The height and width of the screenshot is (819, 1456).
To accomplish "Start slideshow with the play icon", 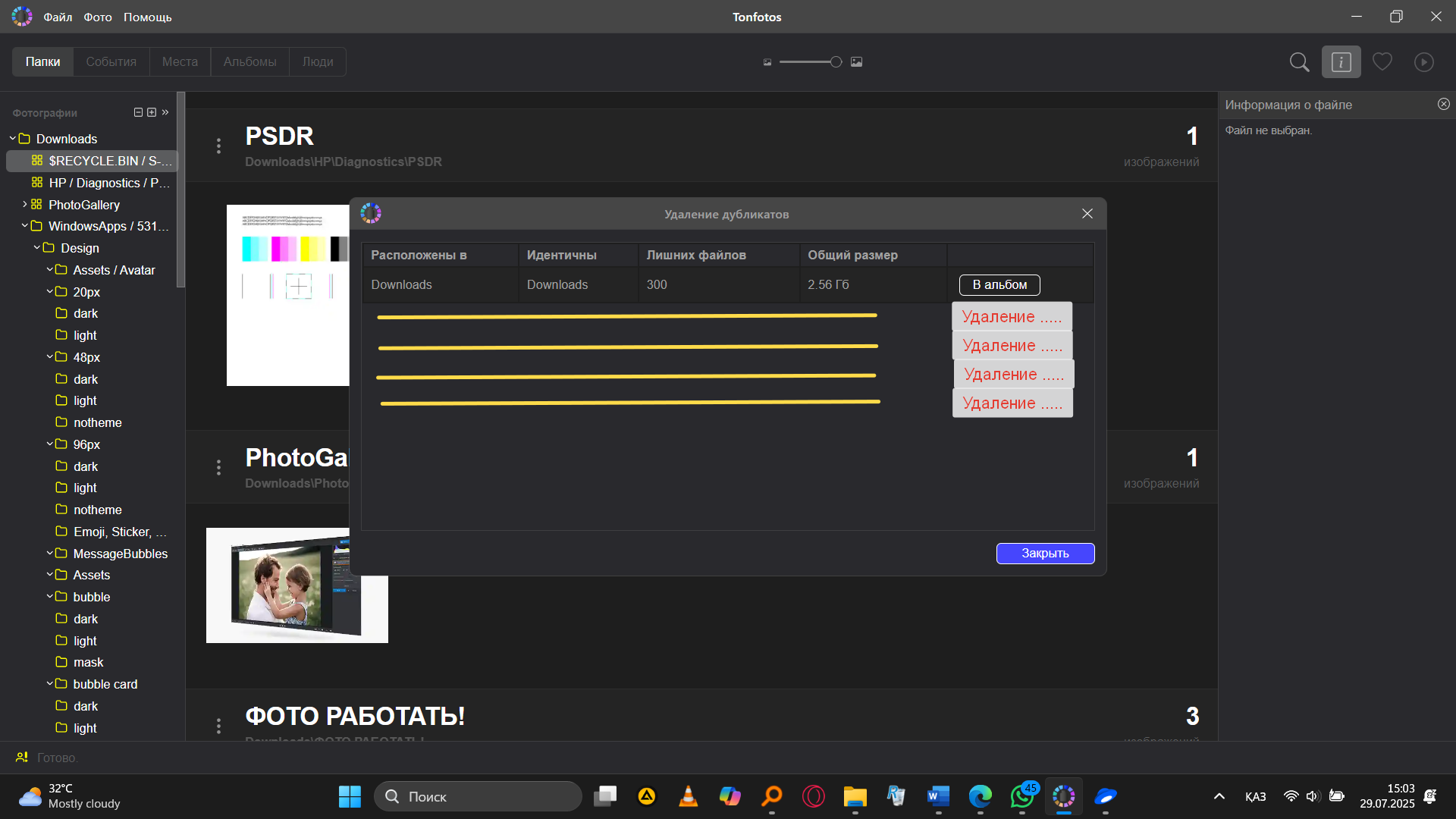I will (1424, 62).
